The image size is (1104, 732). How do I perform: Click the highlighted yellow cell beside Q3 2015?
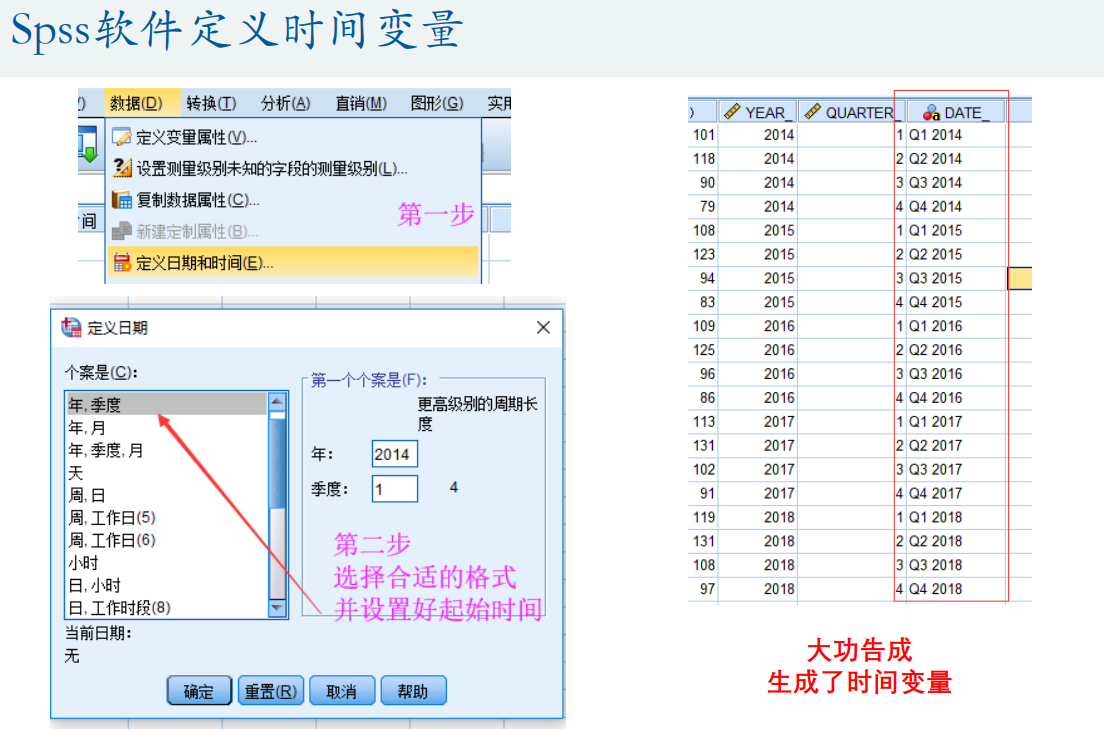[1020, 278]
